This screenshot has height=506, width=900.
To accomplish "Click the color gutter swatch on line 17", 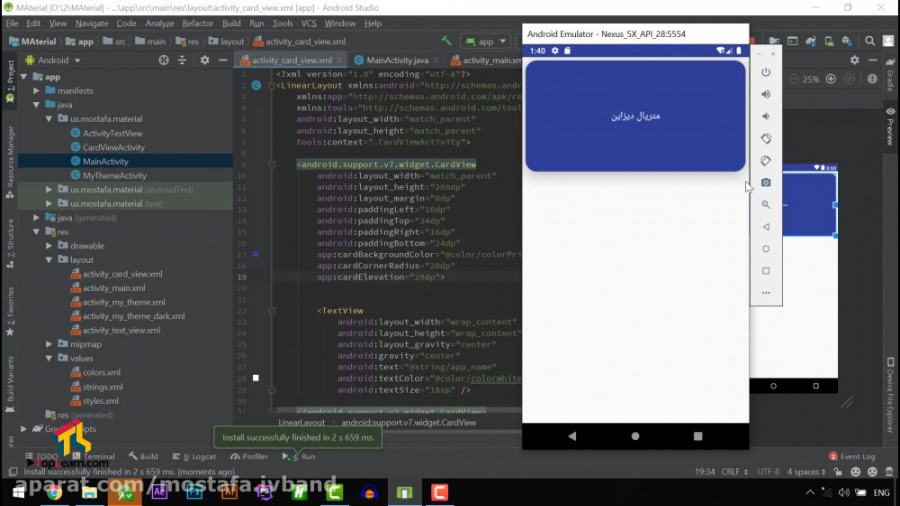I will tap(256, 255).
